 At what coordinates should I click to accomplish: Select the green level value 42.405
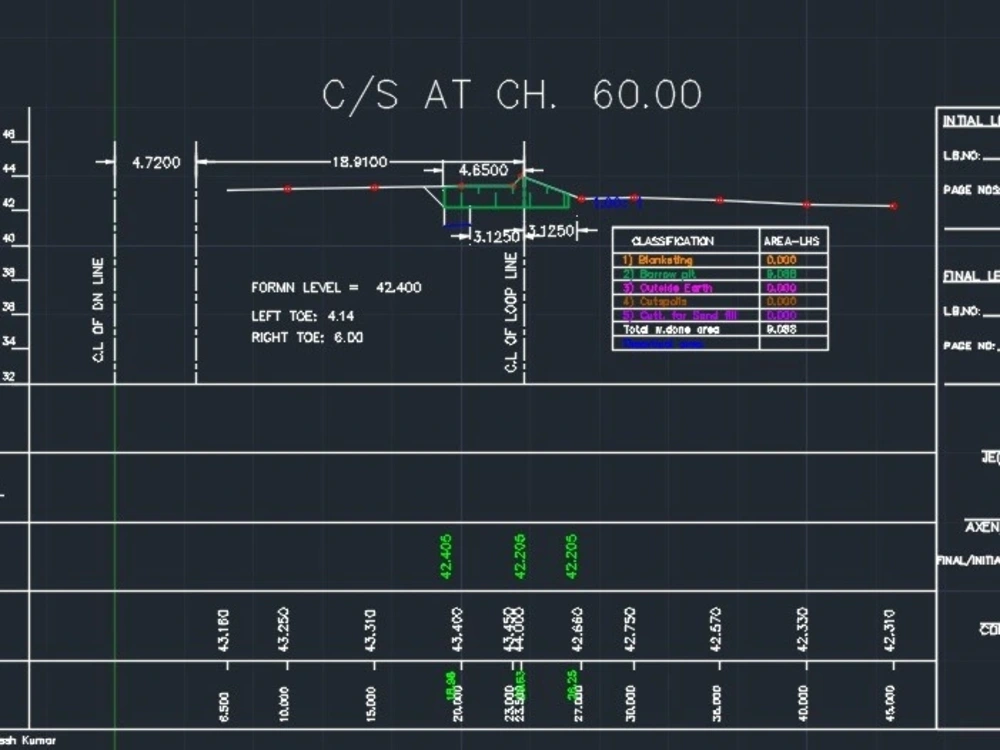pos(446,557)
